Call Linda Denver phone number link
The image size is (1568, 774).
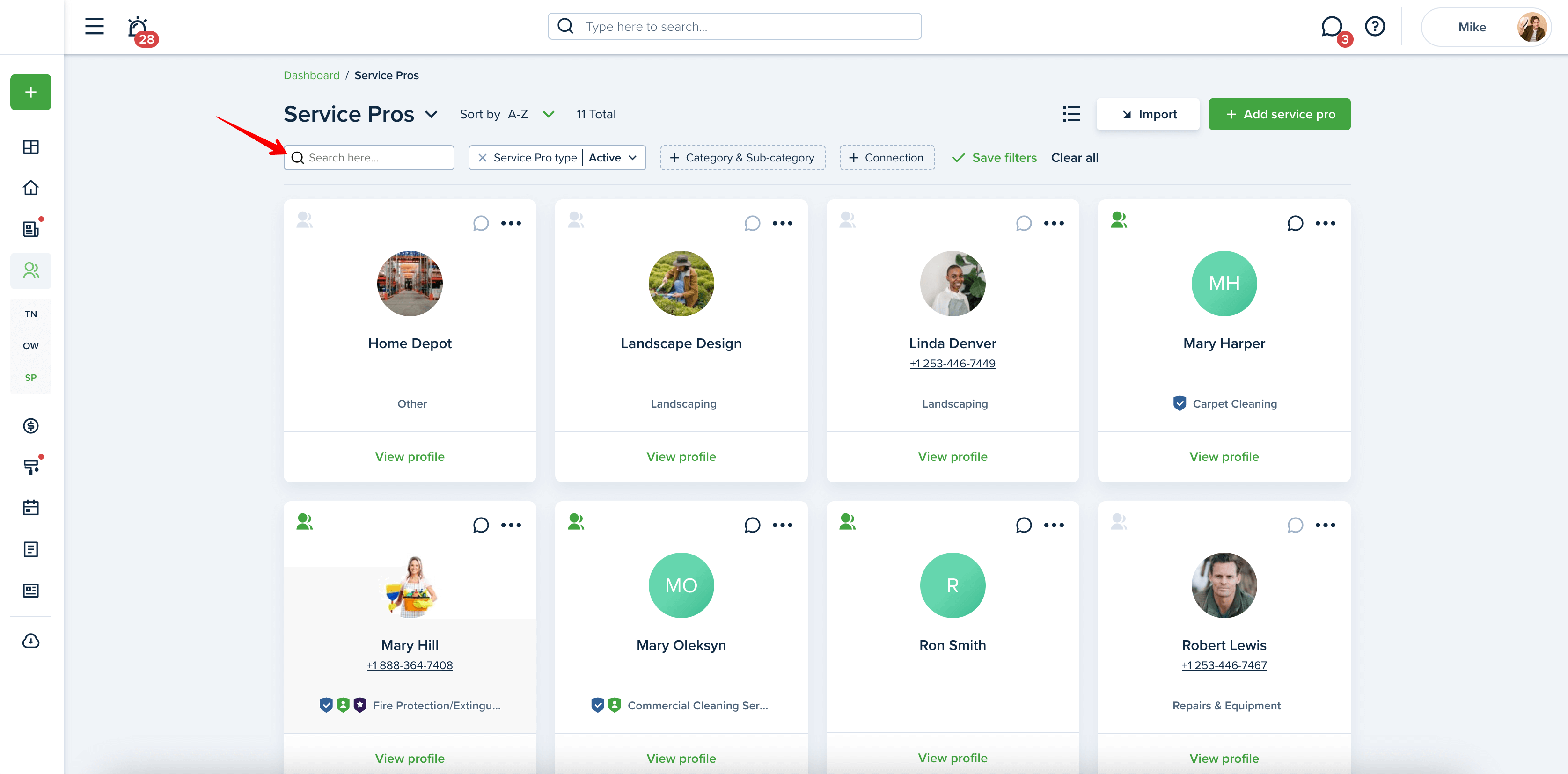(953, 363)
